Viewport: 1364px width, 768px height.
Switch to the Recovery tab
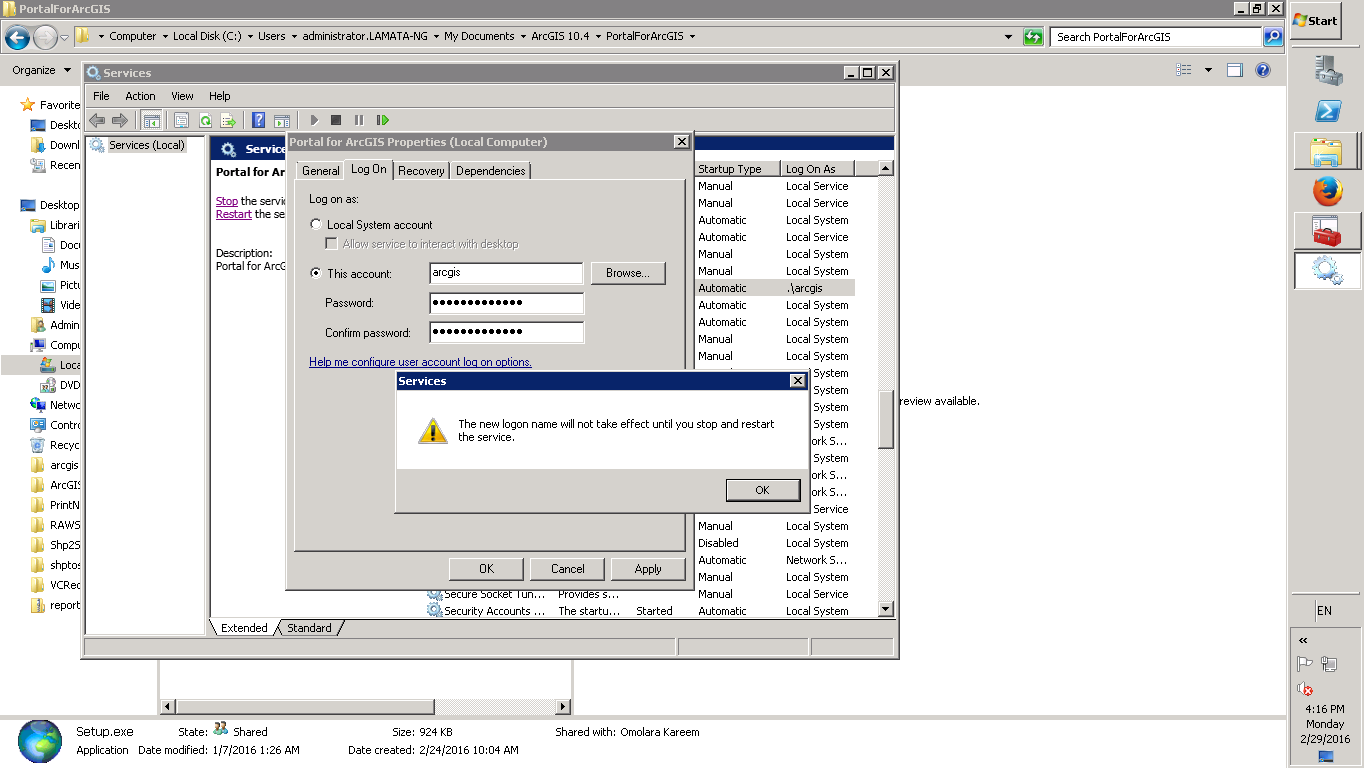click(421, 171)
